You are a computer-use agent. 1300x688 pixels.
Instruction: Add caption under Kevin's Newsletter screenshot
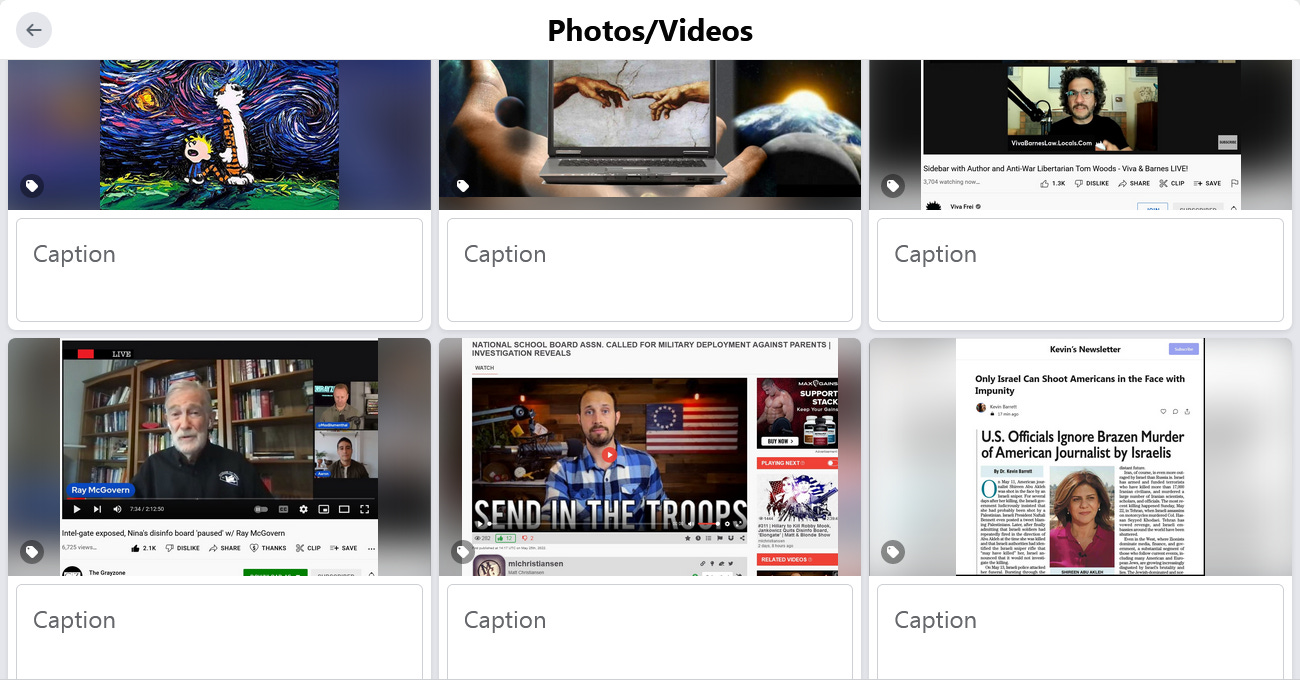point(1080,634)
